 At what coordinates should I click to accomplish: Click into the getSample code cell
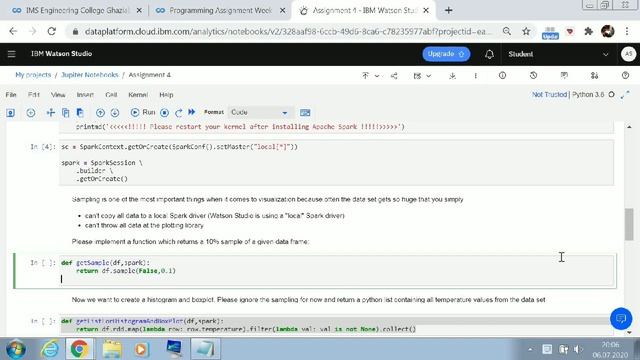336,271
